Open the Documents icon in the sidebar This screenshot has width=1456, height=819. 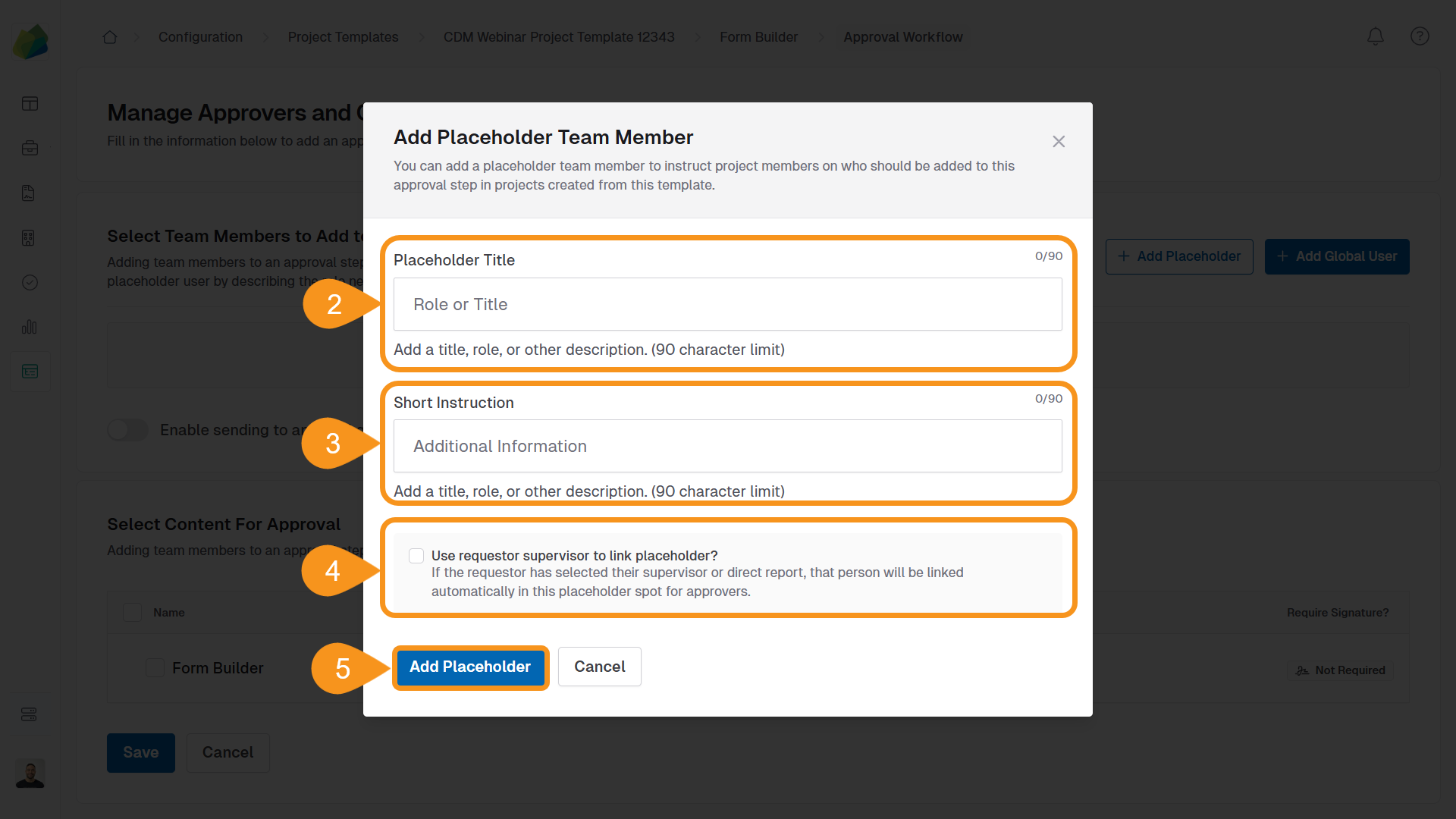[30, 193]
